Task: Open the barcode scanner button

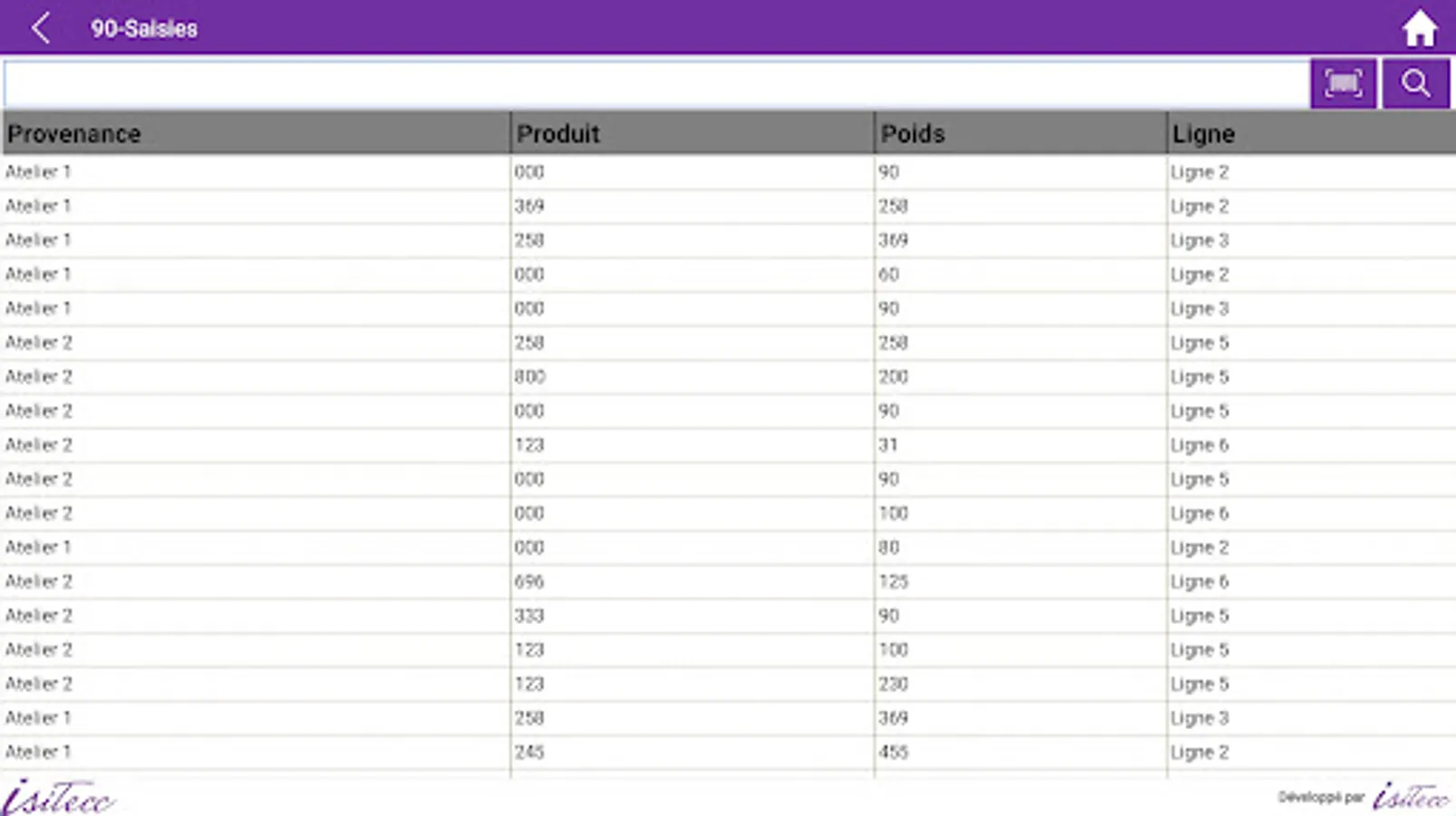Action: click(x=1343, y=84)
